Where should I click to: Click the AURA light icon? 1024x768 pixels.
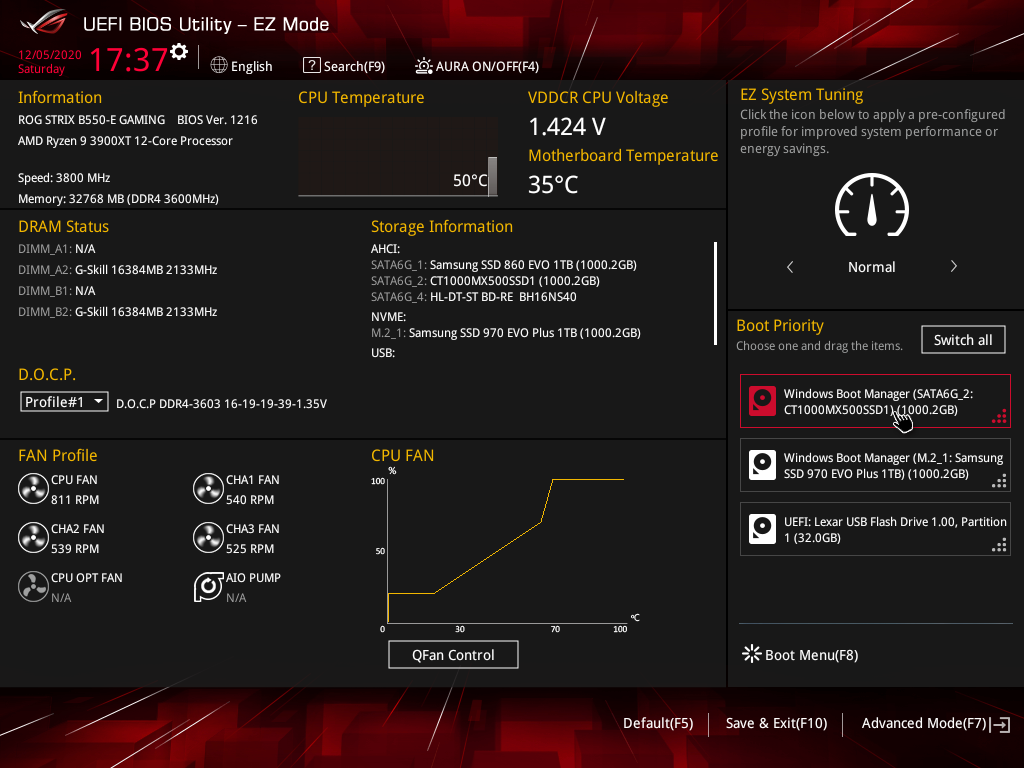(x=423, y=65)
